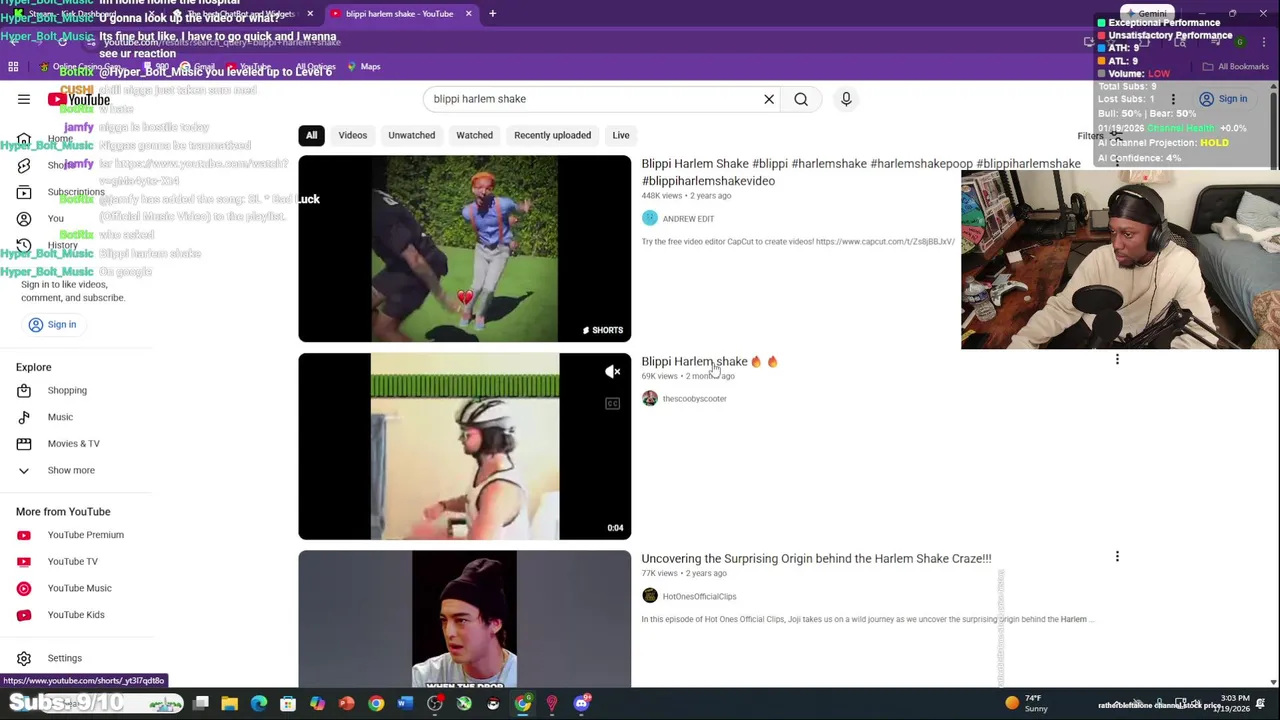This screenshot has height=720, width=1280.
Task: Open the YouTube hamburger guide menu
Action: tap(24, 99)
